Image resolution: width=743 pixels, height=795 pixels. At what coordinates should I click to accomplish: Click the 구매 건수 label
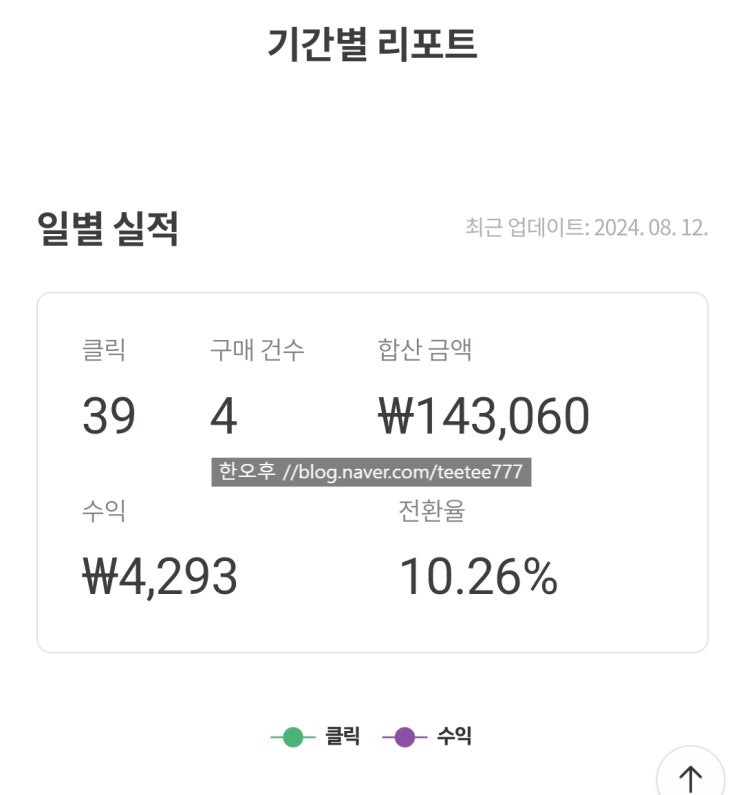click(x=257, y=350)
